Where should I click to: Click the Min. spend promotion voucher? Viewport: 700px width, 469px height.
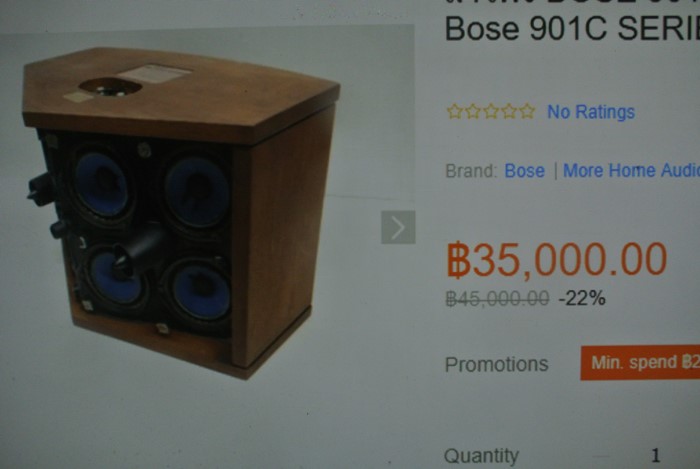tap(640, 363)
